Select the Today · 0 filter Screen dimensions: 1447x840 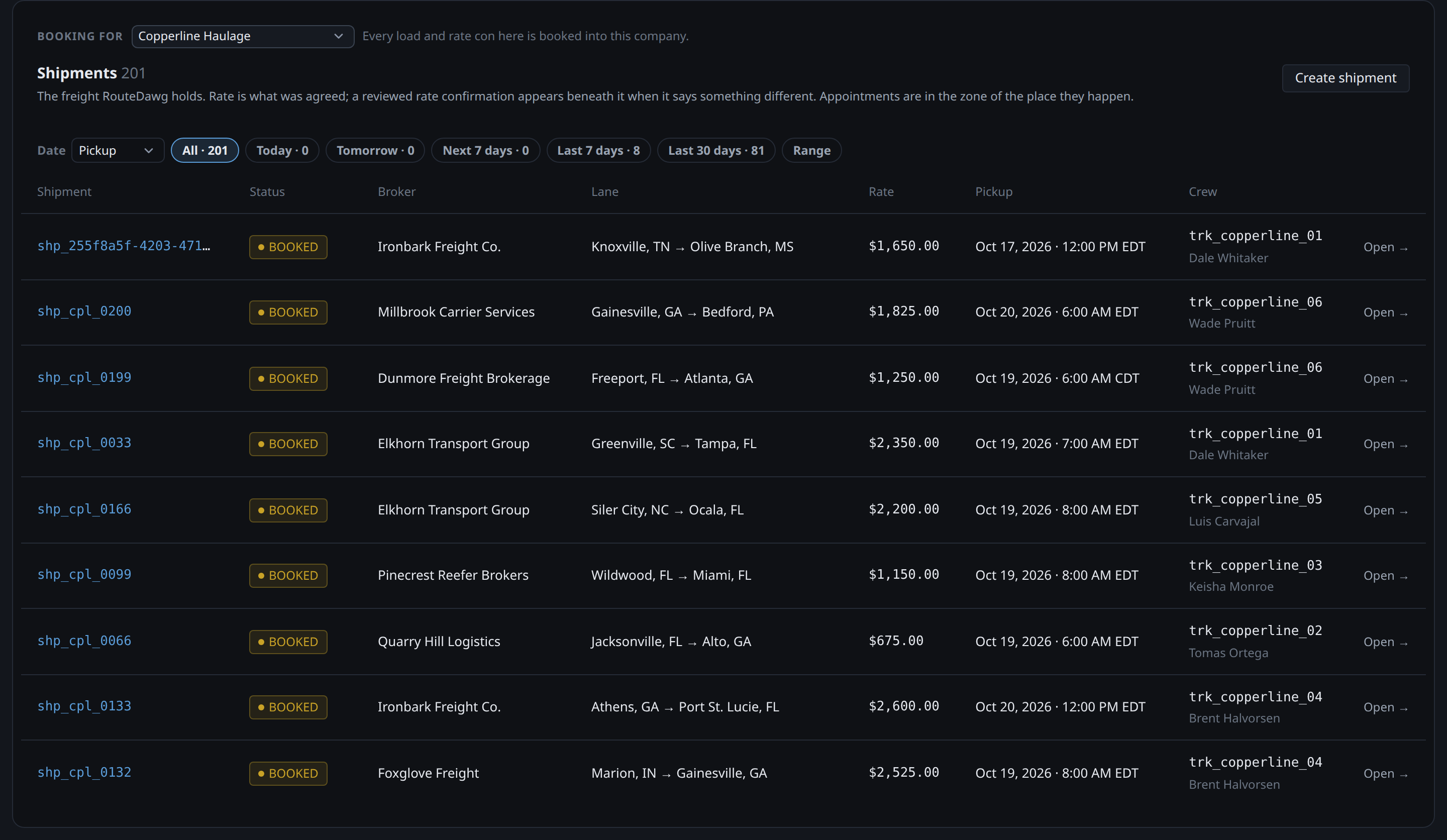click(282, 150)
